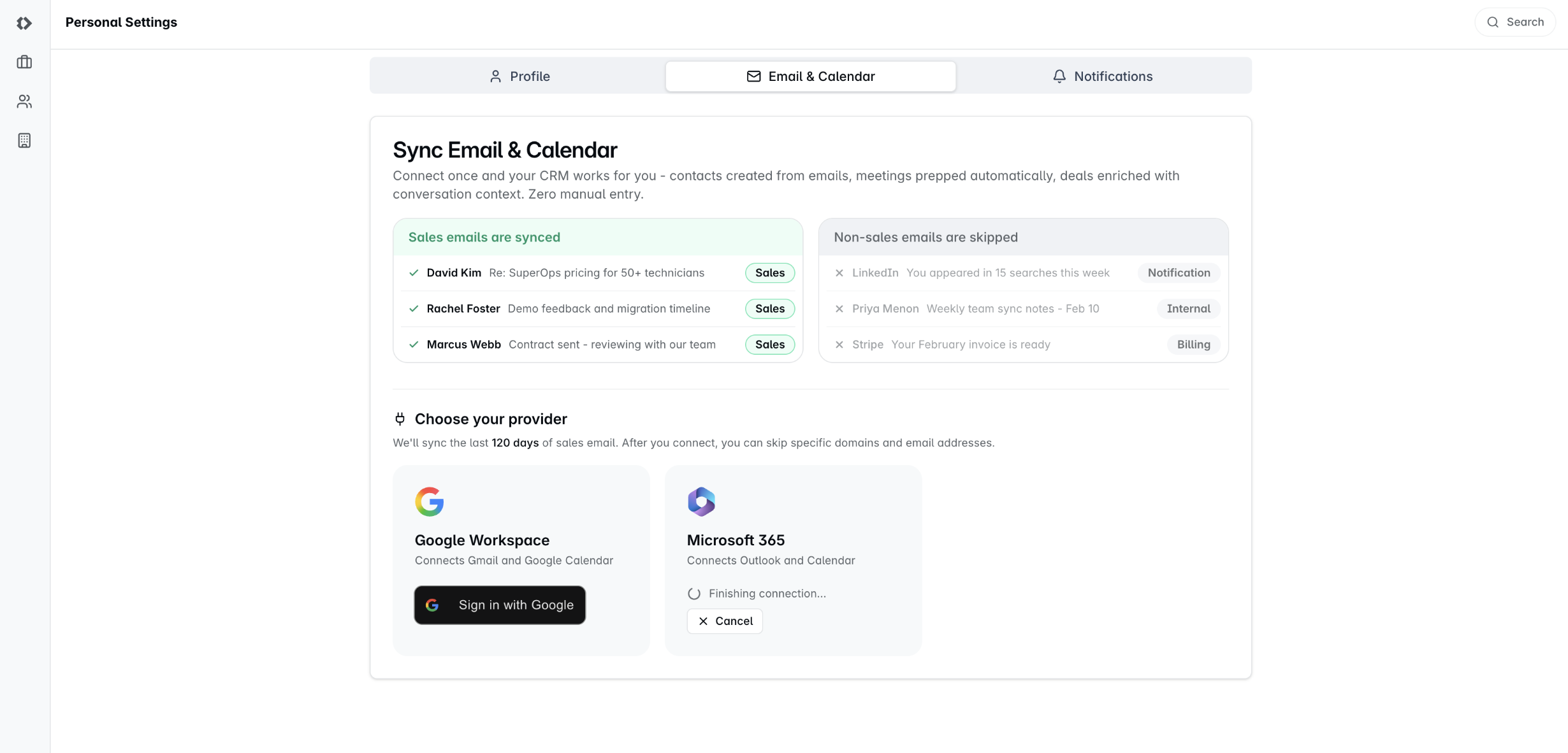Click 'You appeared in 15 searches this week'

click(1008, 273)
